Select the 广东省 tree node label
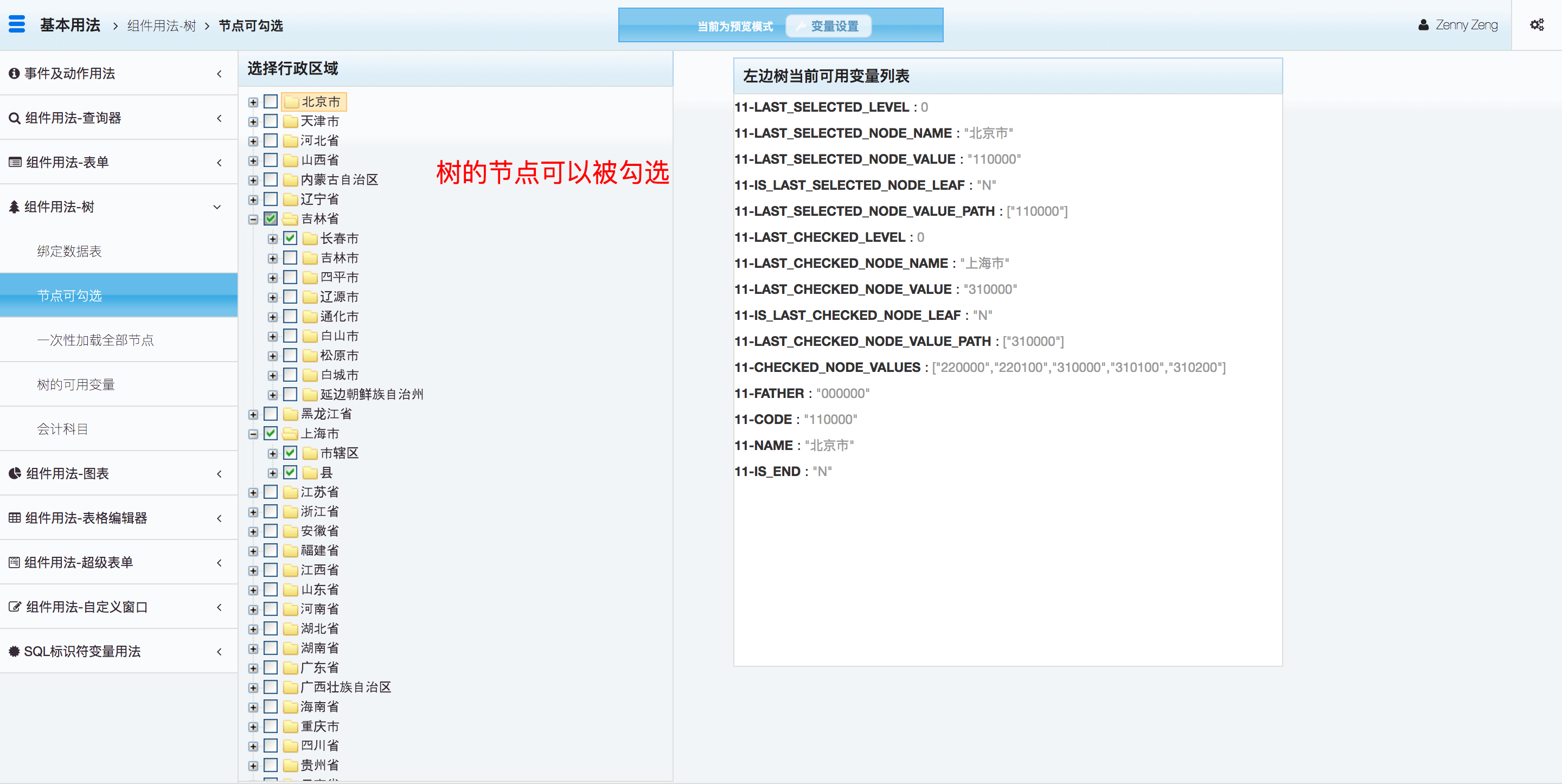 coord(319,667)
